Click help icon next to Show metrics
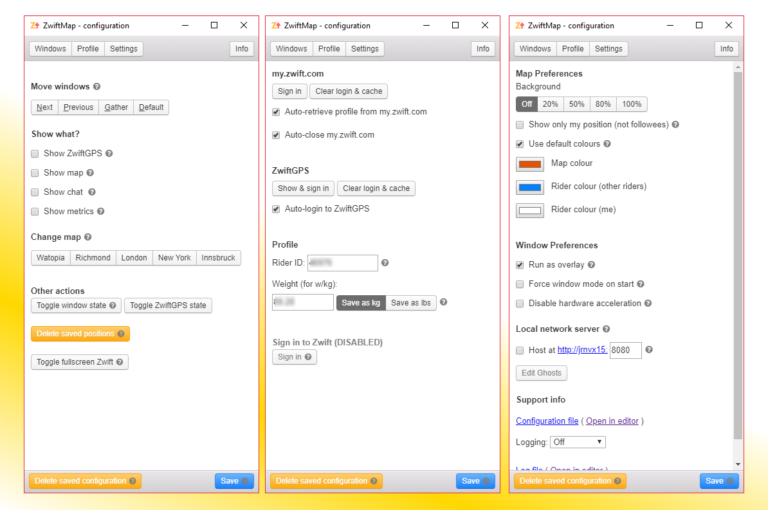This screenshot has height=510, width=768. 100,211
